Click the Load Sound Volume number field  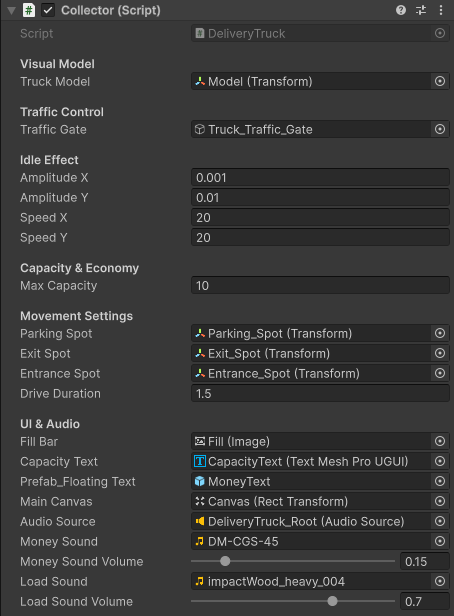pyautogui.click(x=425, y=601)
